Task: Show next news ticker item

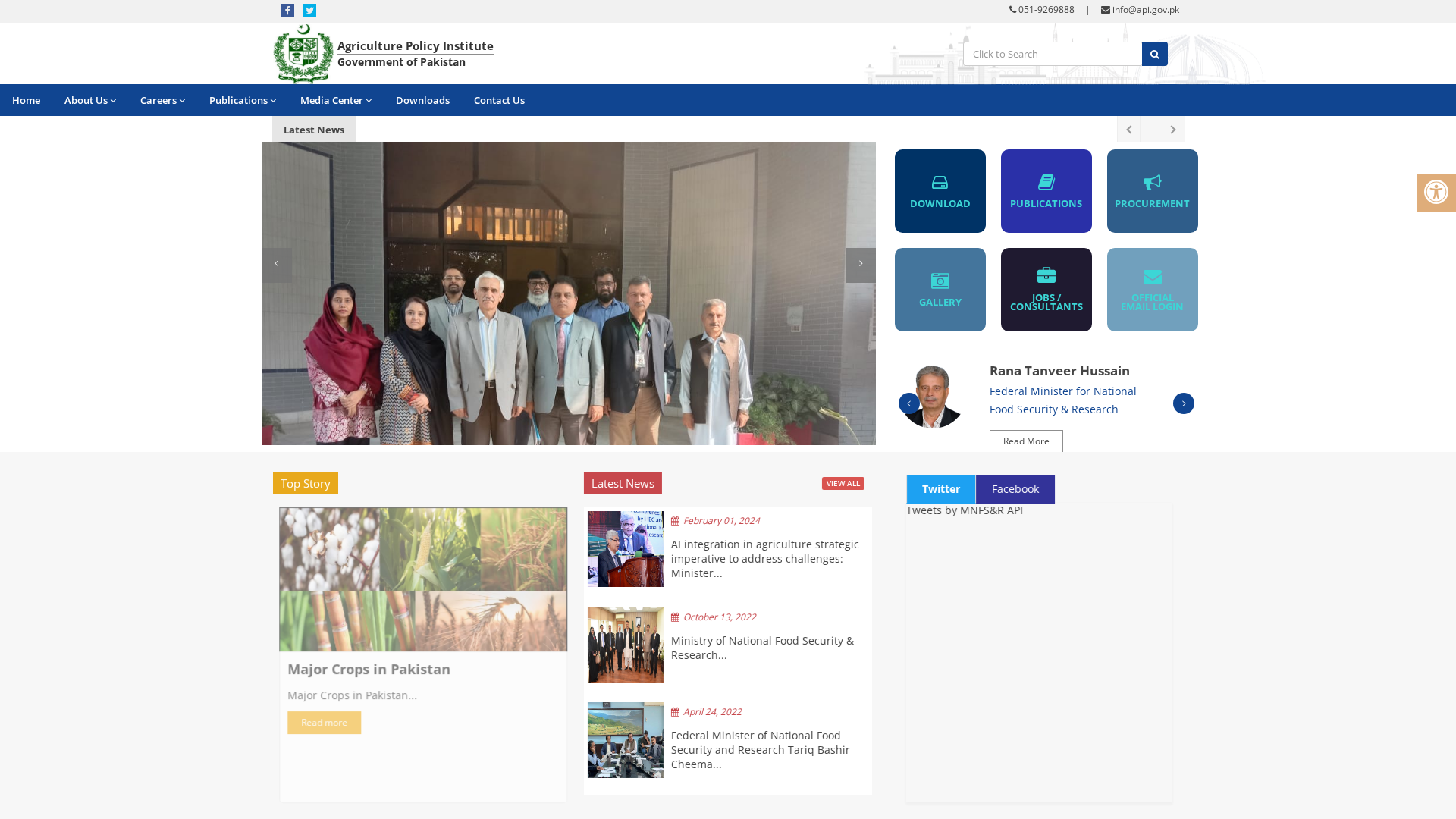Action: click(1173, 130)
